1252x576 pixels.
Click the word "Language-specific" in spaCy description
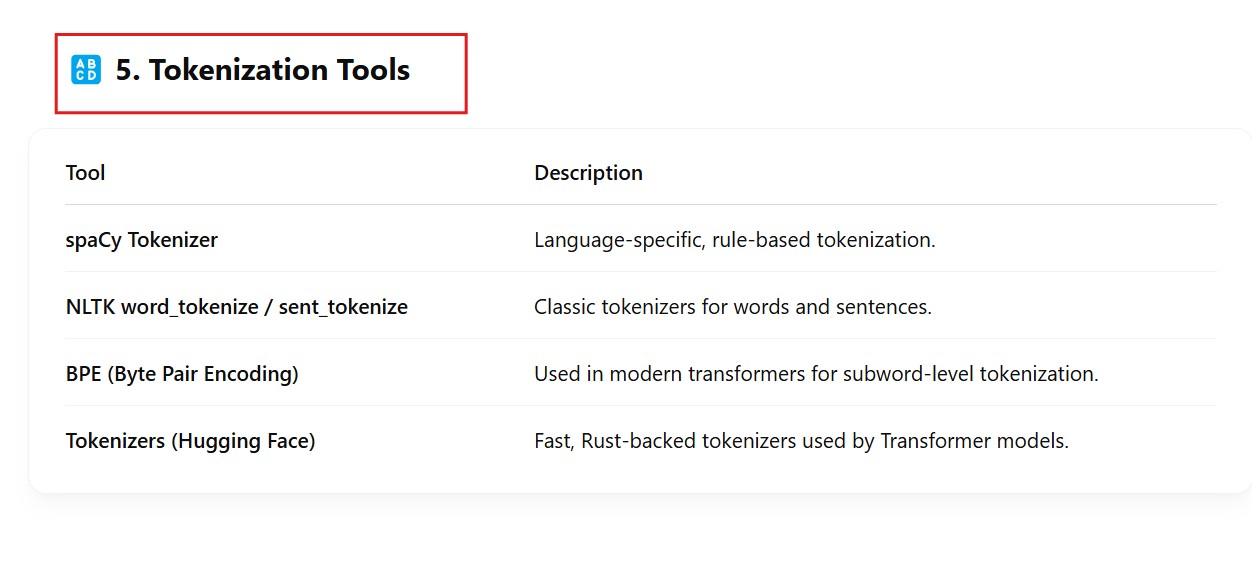pos(617,240)
